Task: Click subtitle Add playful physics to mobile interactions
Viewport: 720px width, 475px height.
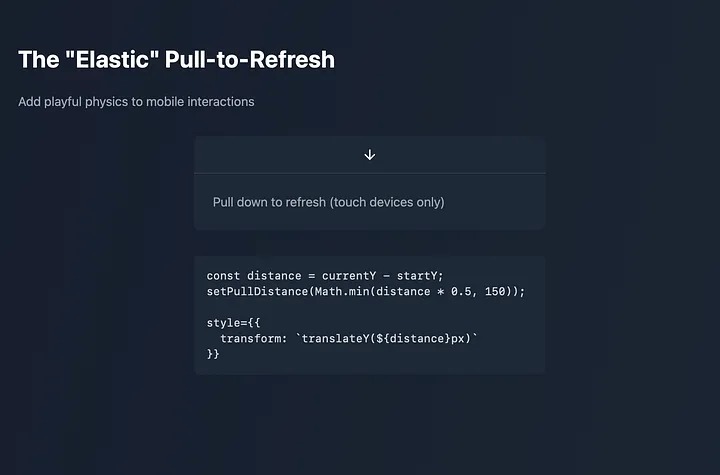Action: pos(136,102)
